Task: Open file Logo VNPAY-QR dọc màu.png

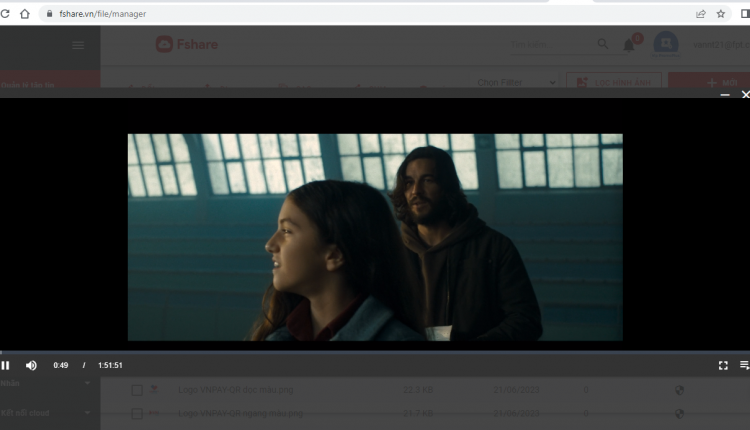Action: (x=235, y=390)
